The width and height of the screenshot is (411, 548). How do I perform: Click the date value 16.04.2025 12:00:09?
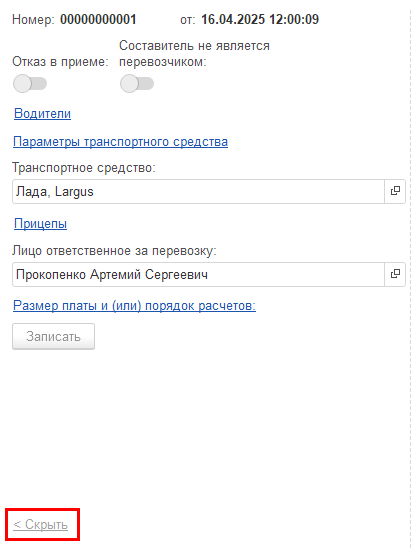point(260,19)
